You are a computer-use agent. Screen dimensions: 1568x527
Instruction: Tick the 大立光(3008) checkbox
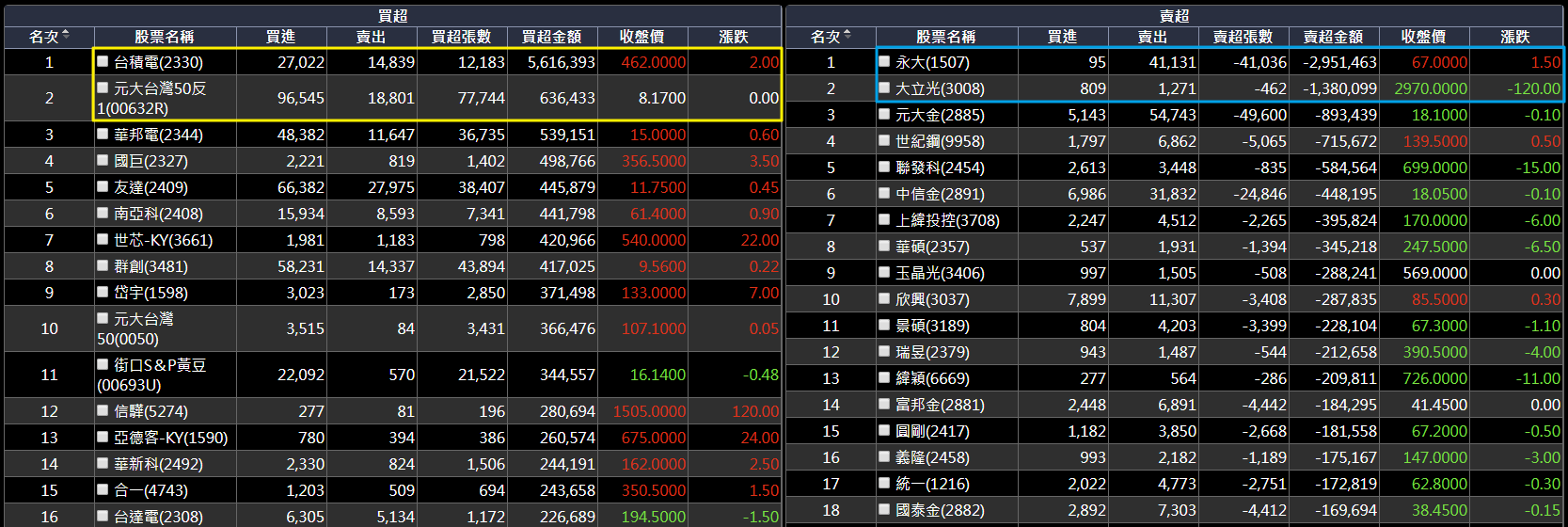click(x=884, y=88)
